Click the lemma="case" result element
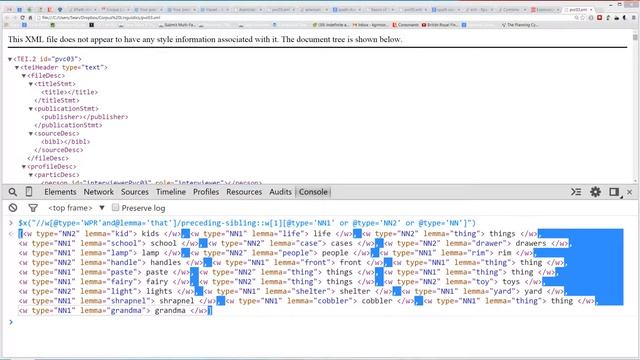 coord(291,244)
